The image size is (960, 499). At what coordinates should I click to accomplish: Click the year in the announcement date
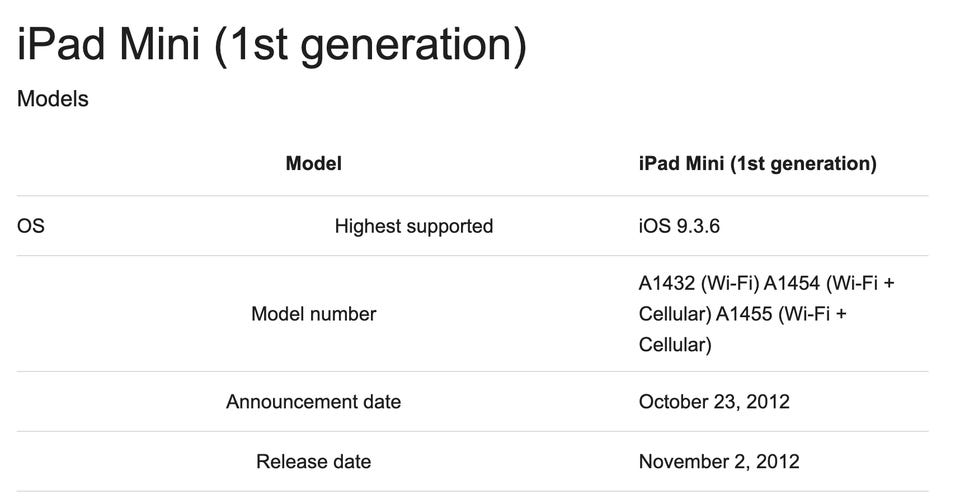coord(767,402)
